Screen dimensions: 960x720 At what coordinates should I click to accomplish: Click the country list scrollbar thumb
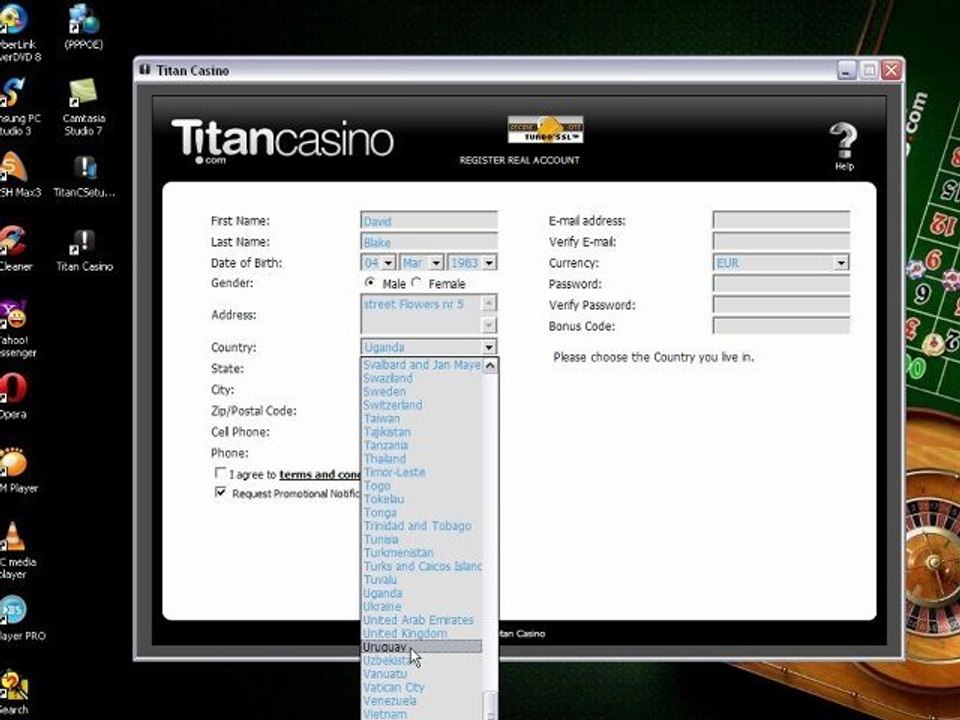point(490,705)
